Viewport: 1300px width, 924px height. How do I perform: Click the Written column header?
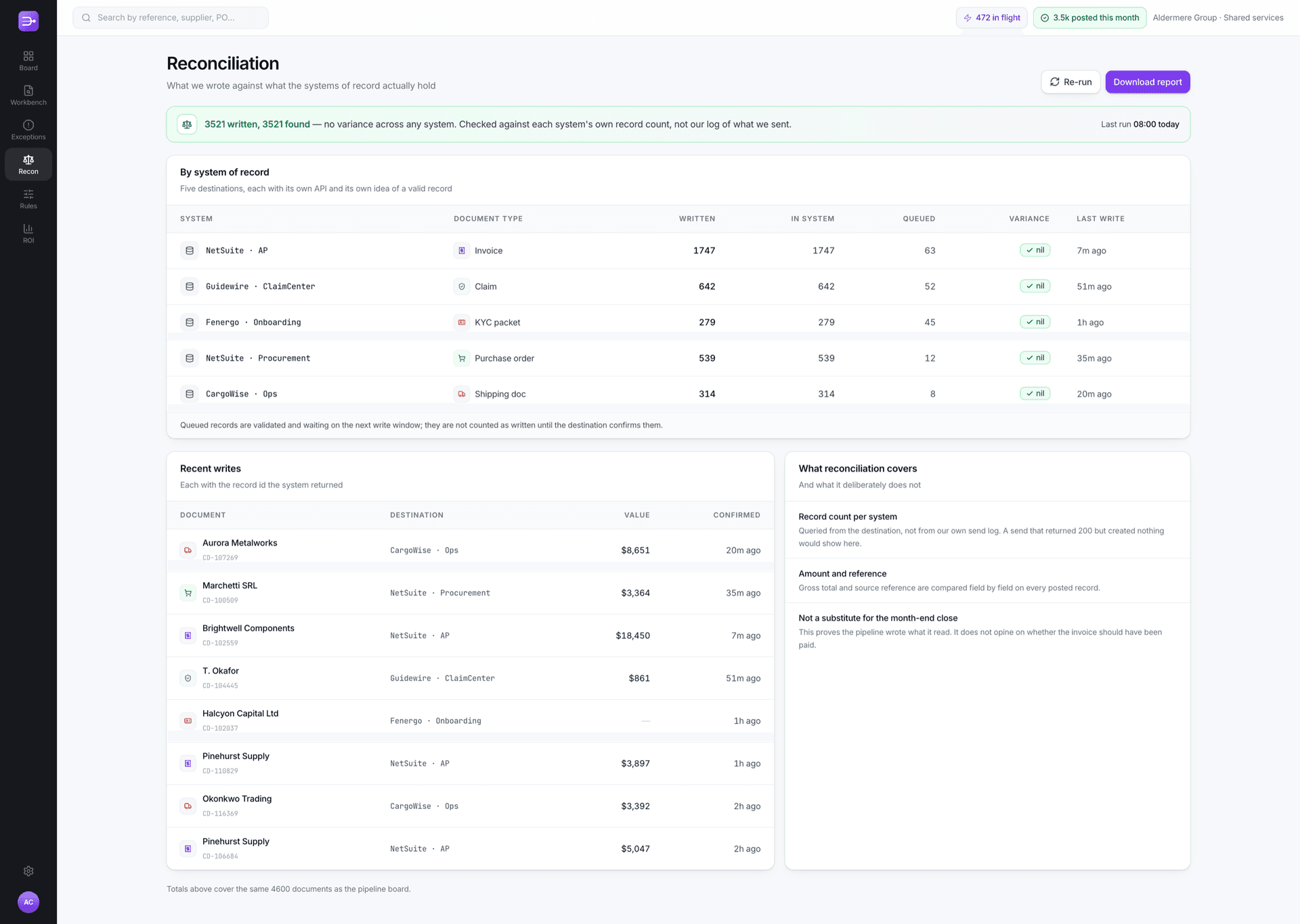coord(697,219)
